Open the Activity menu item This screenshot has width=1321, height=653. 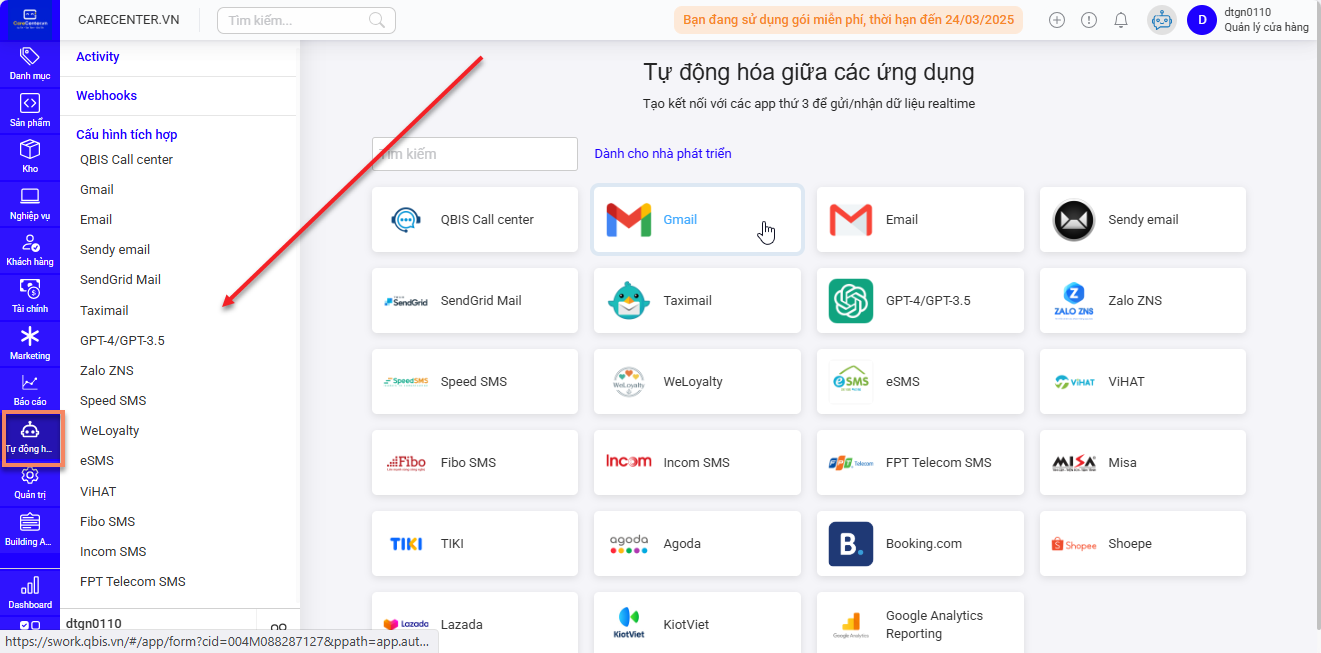[98, 57]
